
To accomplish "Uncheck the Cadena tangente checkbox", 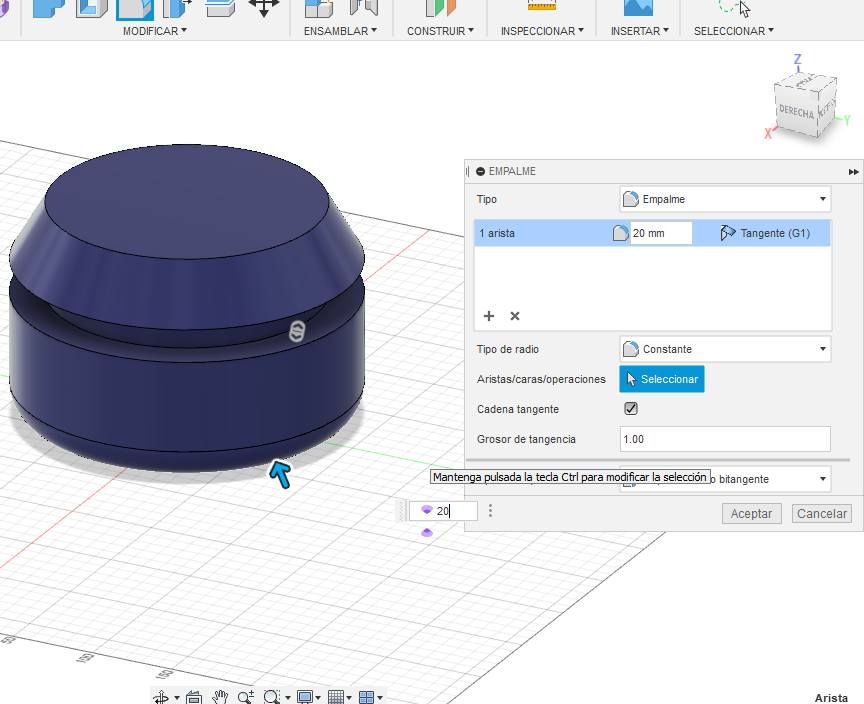I will (631, 409).
